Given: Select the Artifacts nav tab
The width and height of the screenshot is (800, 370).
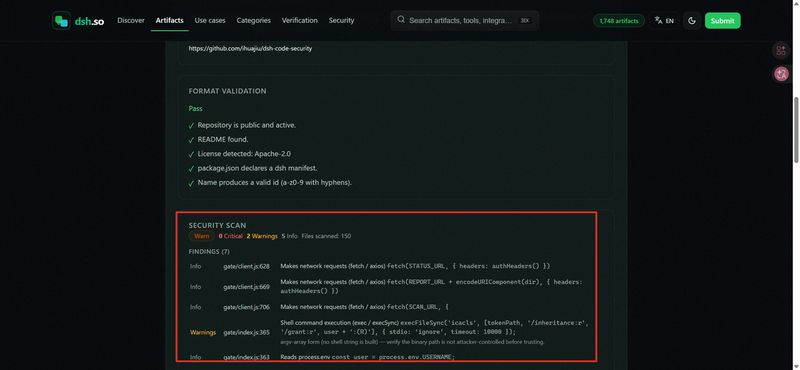Looking at the screenshot, I should [x=169, y=20].
